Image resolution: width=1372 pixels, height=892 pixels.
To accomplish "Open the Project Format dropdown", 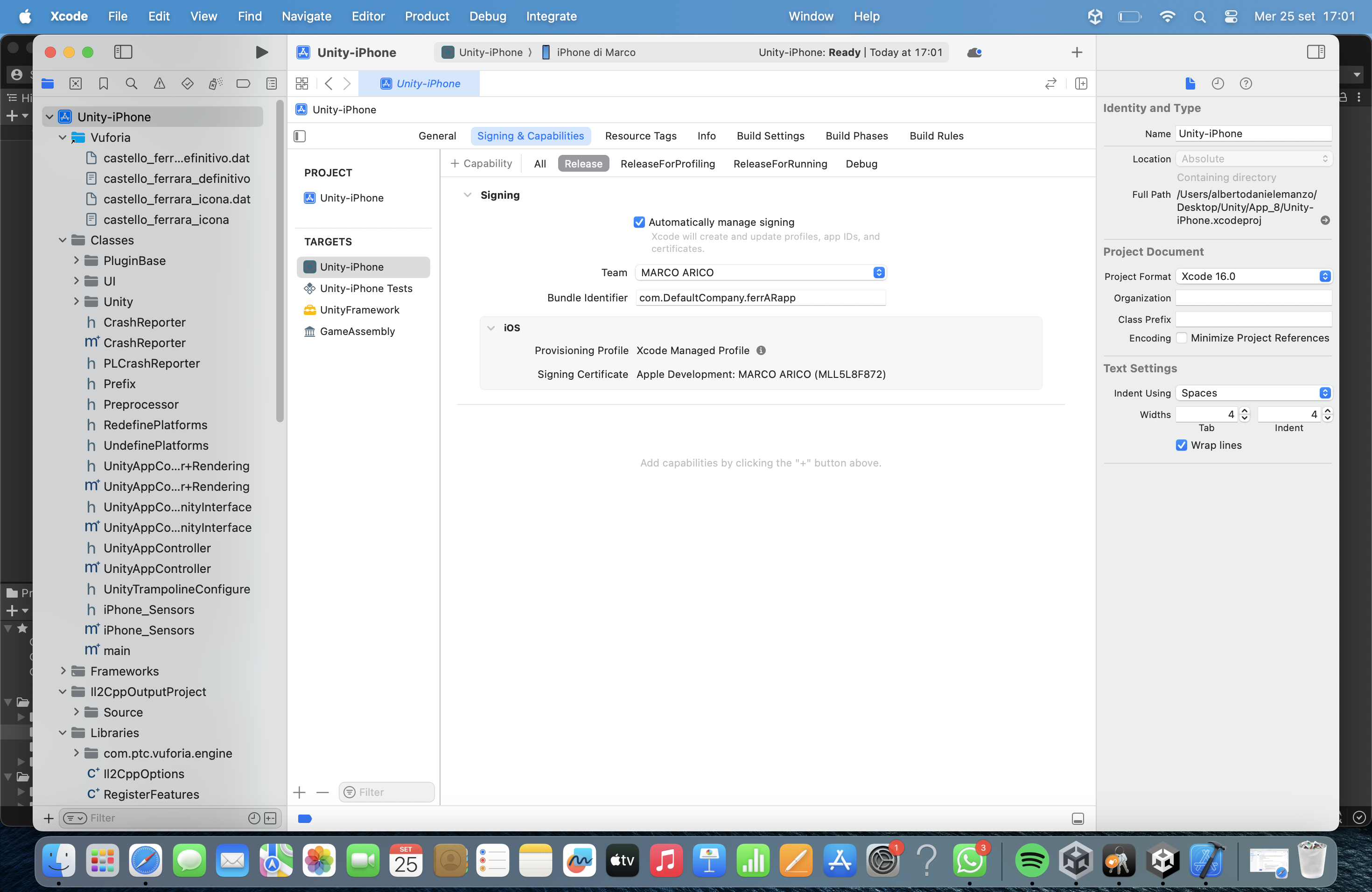I will (x=1254, y=276).
